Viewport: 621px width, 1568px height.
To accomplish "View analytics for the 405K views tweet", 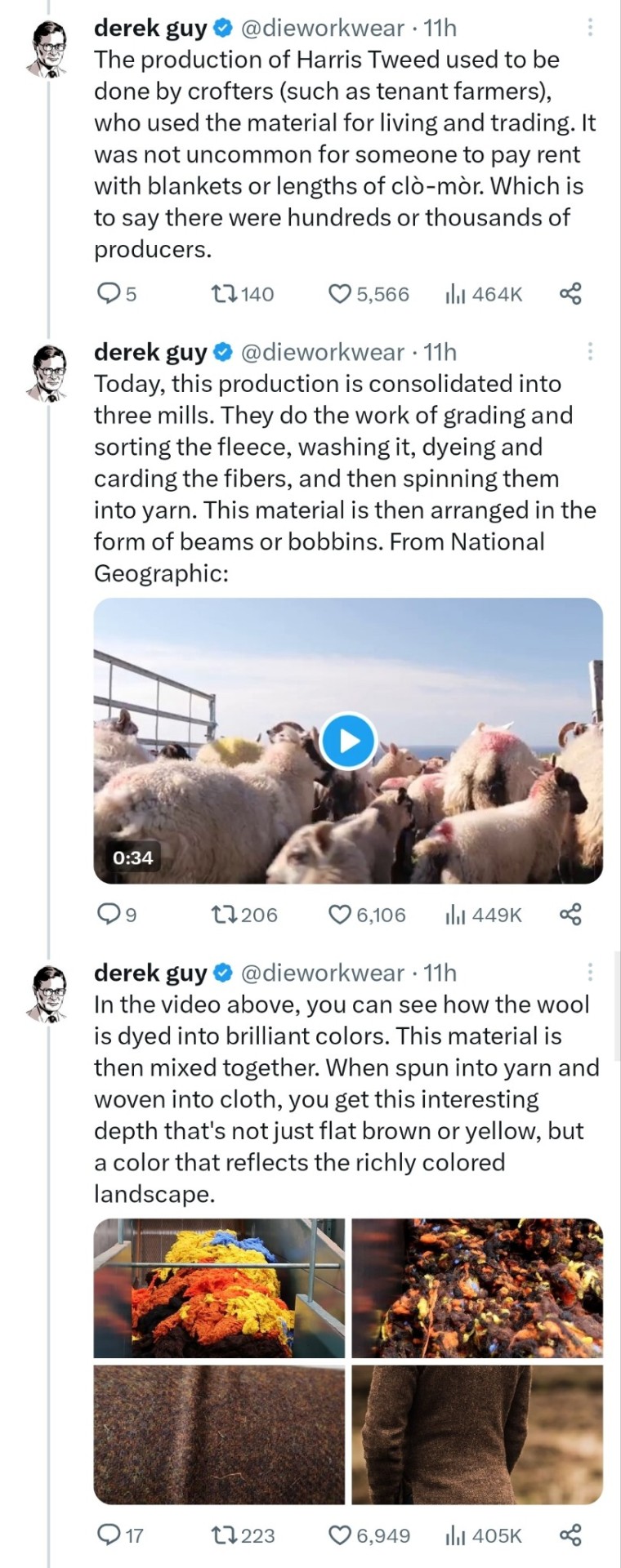I will tap(455, 1535).
